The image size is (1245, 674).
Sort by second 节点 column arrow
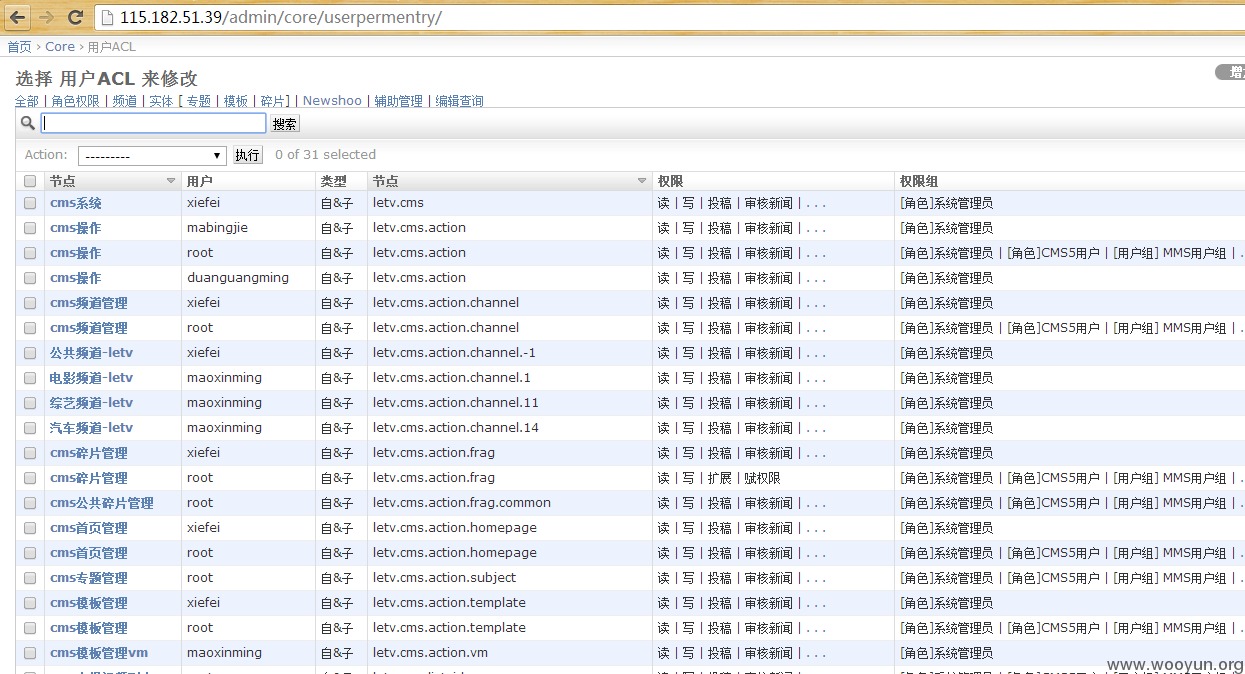coord(642,181)
